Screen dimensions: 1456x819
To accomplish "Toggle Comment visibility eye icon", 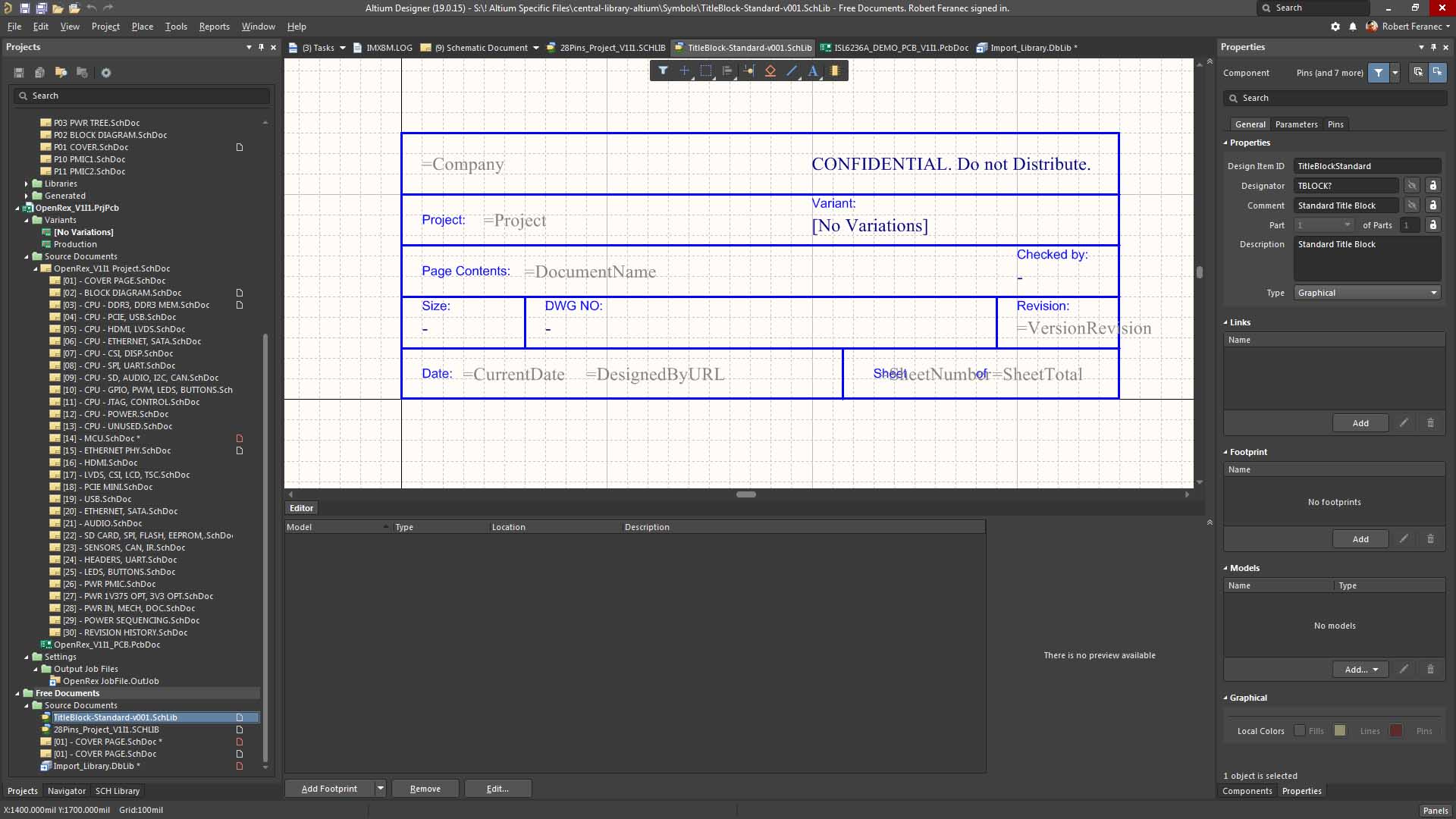I will click(x=1411, y=206).
